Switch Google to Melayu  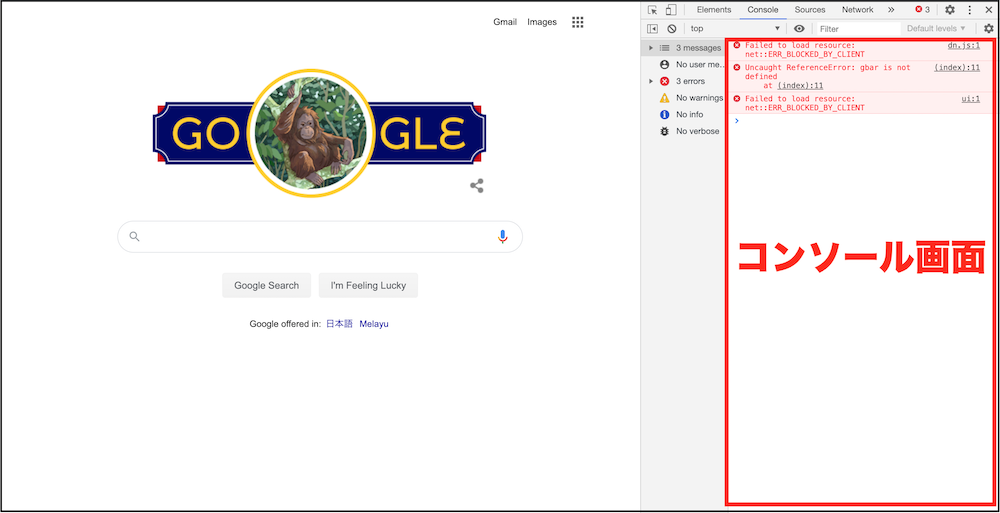[x=374, y=323]
